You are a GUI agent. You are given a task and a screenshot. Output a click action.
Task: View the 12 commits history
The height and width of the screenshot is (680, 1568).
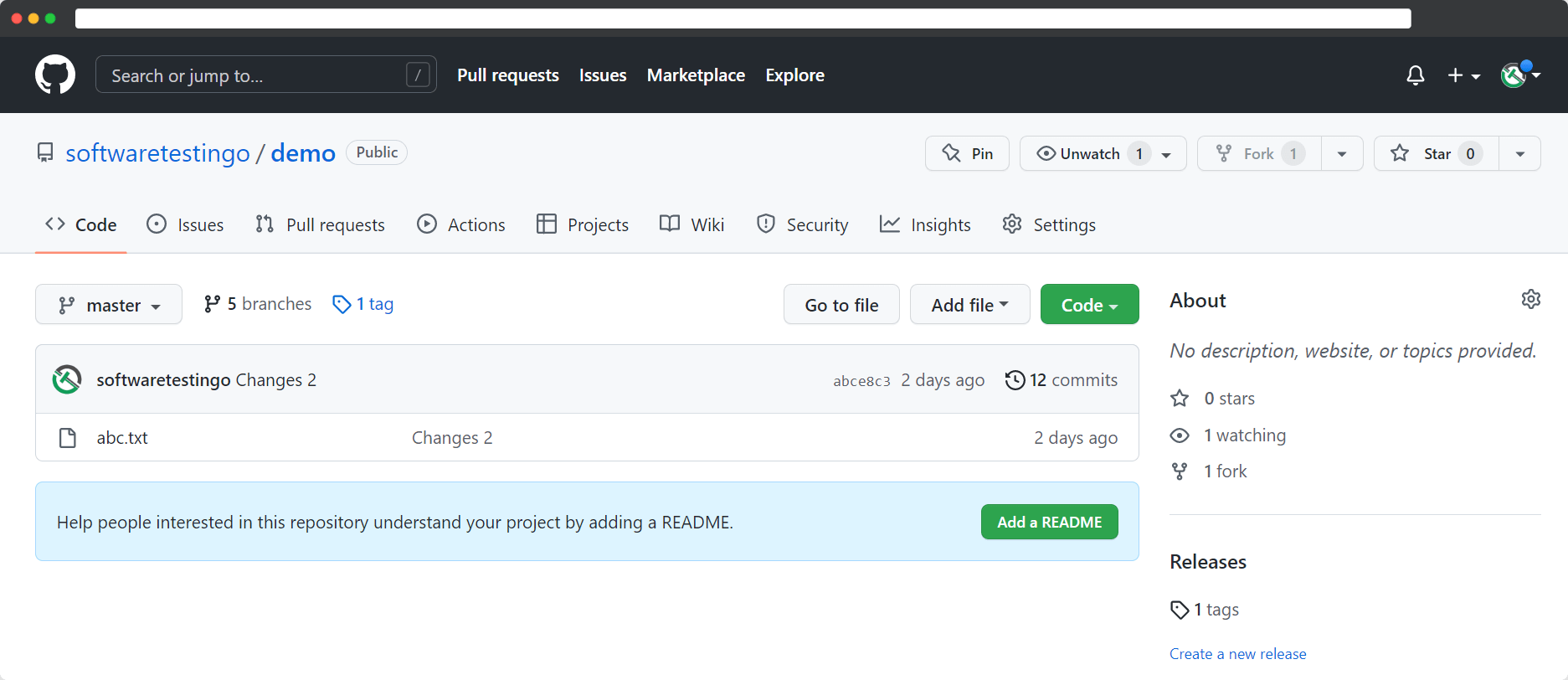point(1062,380)
